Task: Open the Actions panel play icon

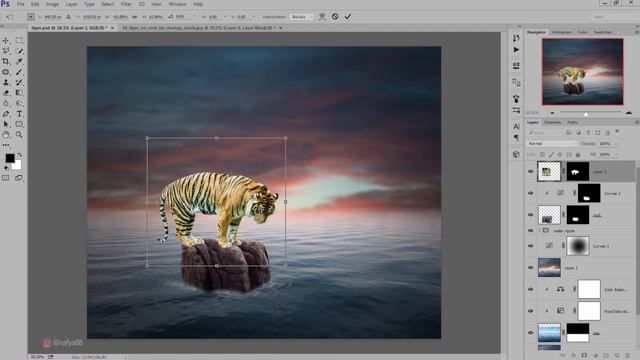Action: tap(516, 50)
